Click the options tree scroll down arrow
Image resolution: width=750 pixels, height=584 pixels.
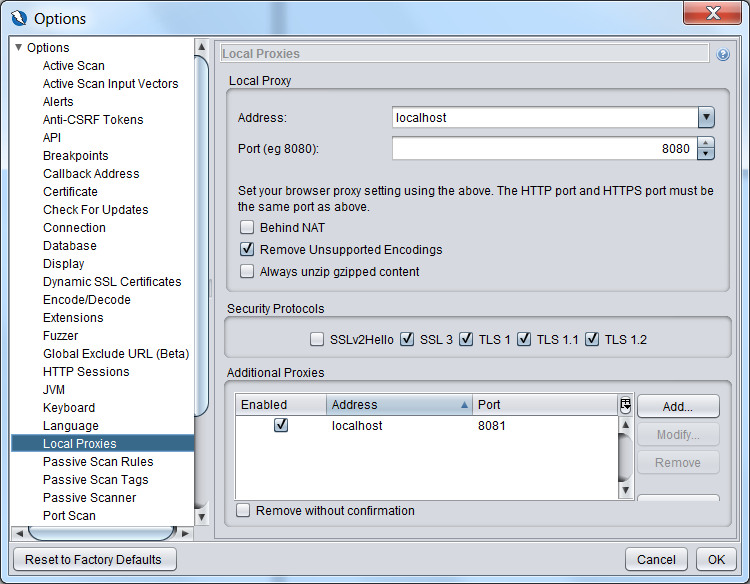coord(201,517)
